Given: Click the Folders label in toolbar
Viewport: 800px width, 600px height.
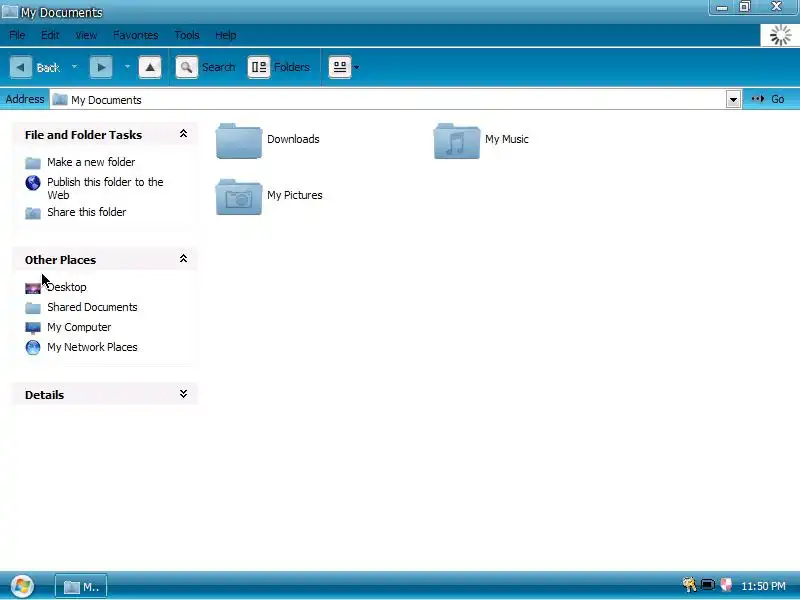Looking at the screenshot, I should (x=292, y=67).
